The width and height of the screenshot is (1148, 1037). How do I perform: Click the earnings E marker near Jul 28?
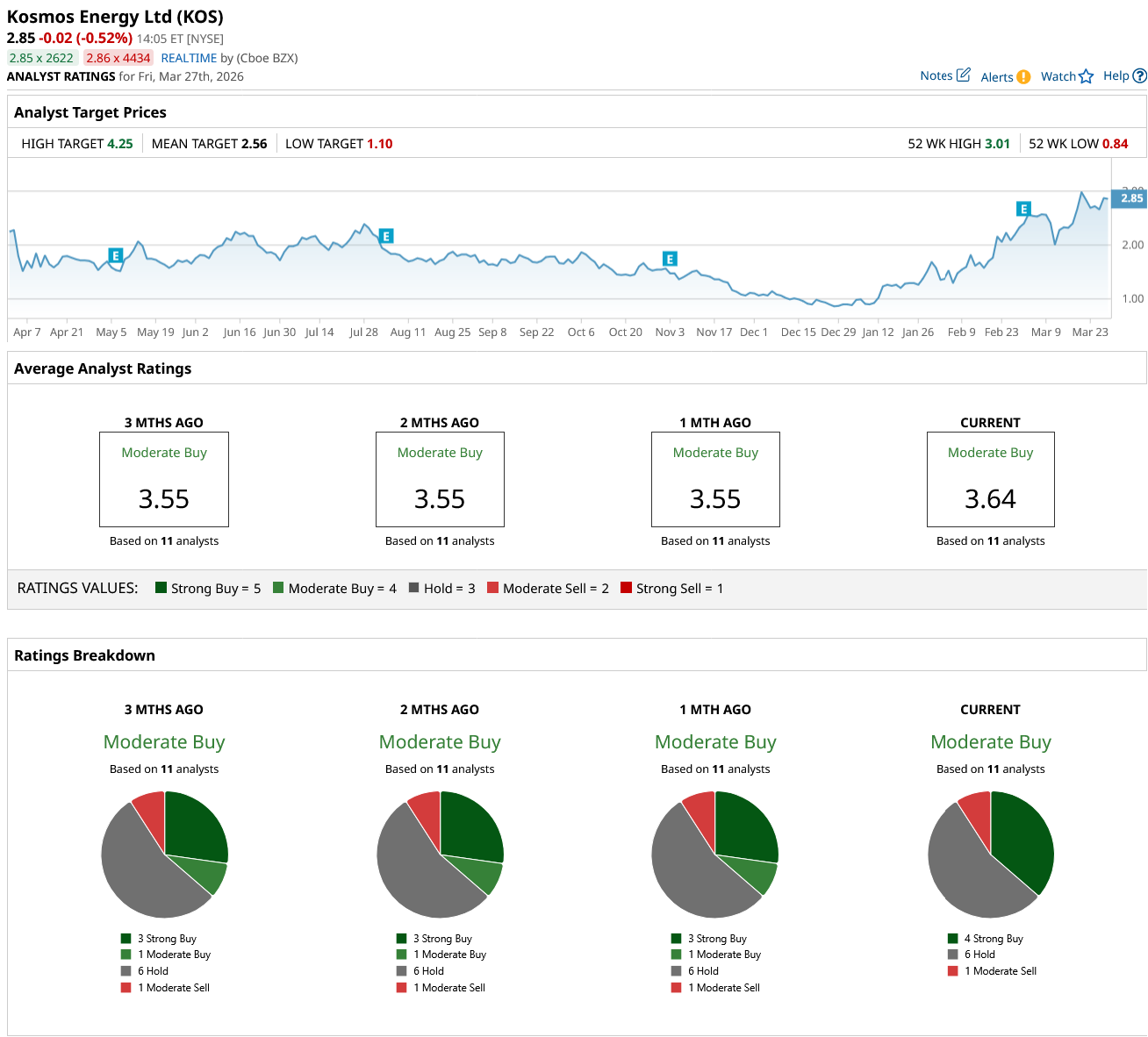click(385, 236)
